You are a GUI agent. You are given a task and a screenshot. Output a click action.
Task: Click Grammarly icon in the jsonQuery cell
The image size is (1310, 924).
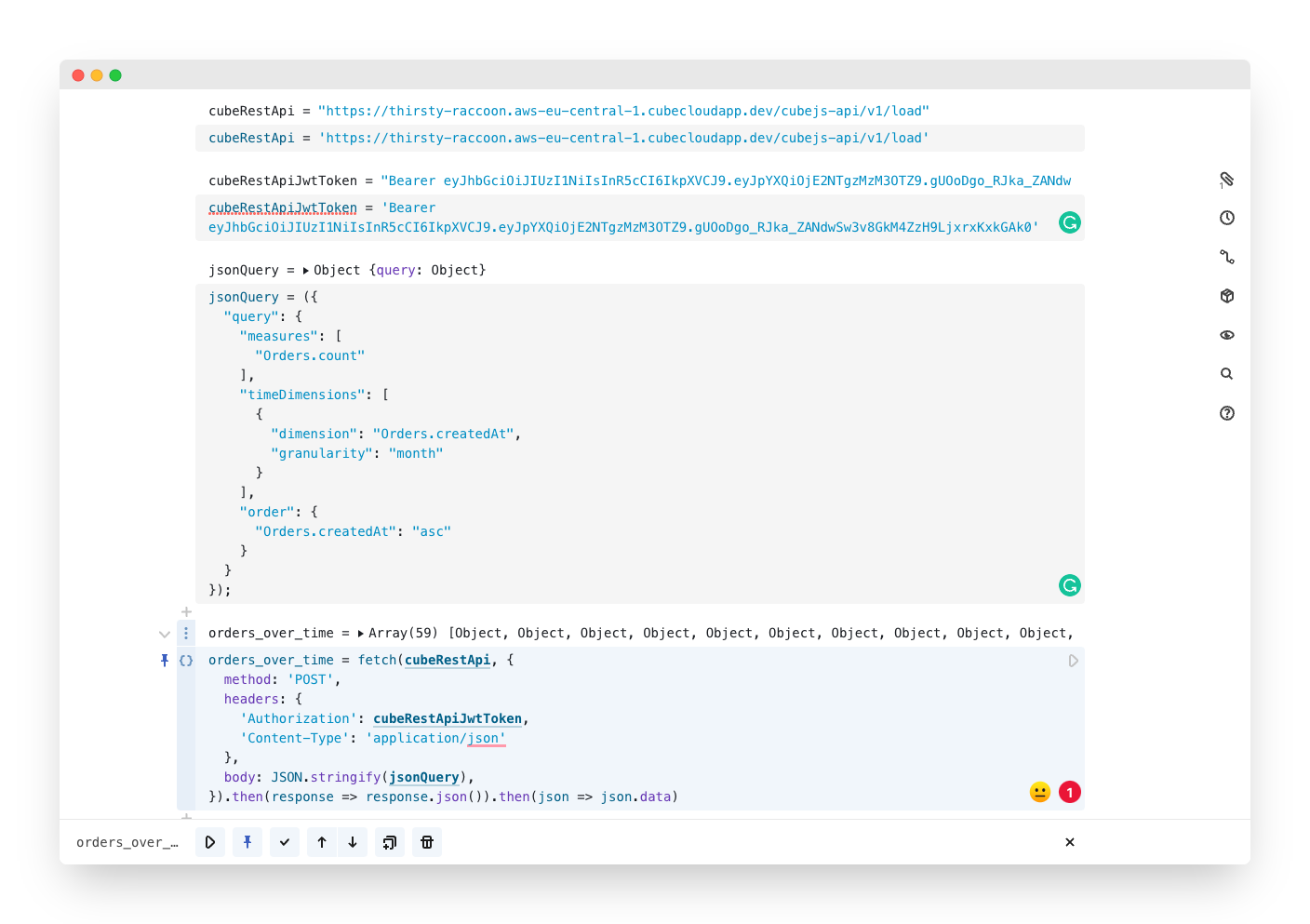click(x=1070, y=585)
